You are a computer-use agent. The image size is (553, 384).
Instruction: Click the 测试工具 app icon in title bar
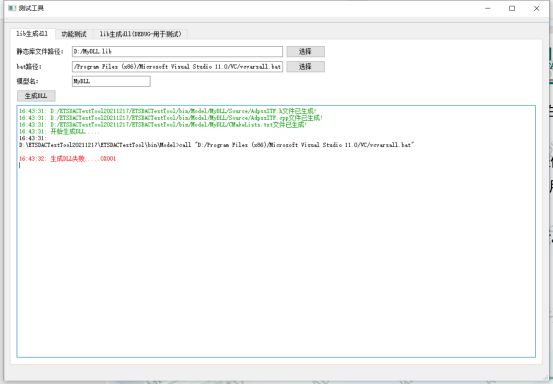coord(12,8)
